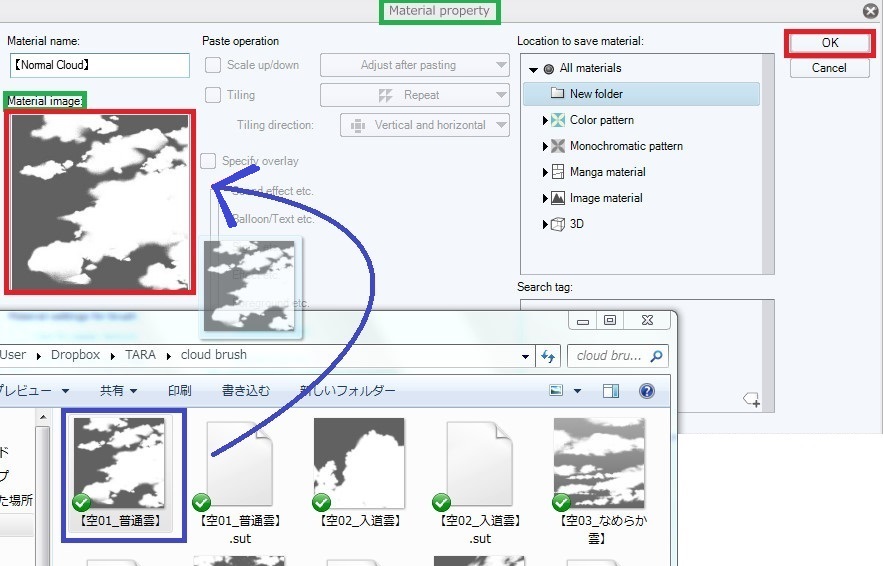Click the Explorer help icon

click(x=647, y=391)
